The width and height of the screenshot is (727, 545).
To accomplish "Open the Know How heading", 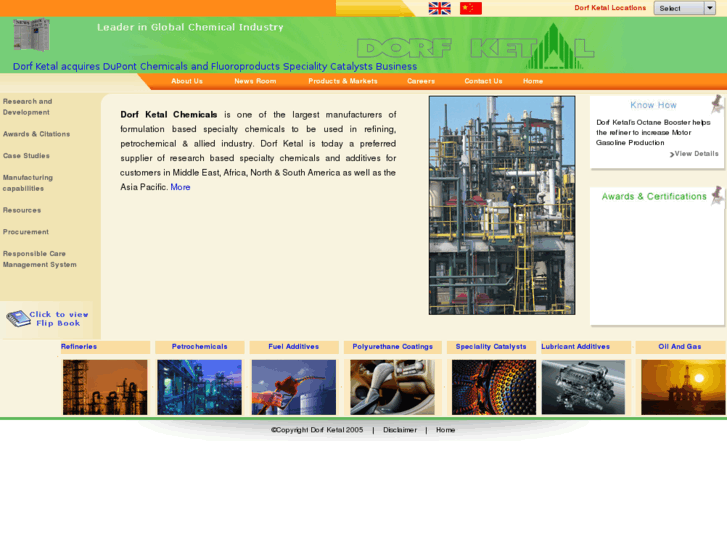I will [653, 105].
